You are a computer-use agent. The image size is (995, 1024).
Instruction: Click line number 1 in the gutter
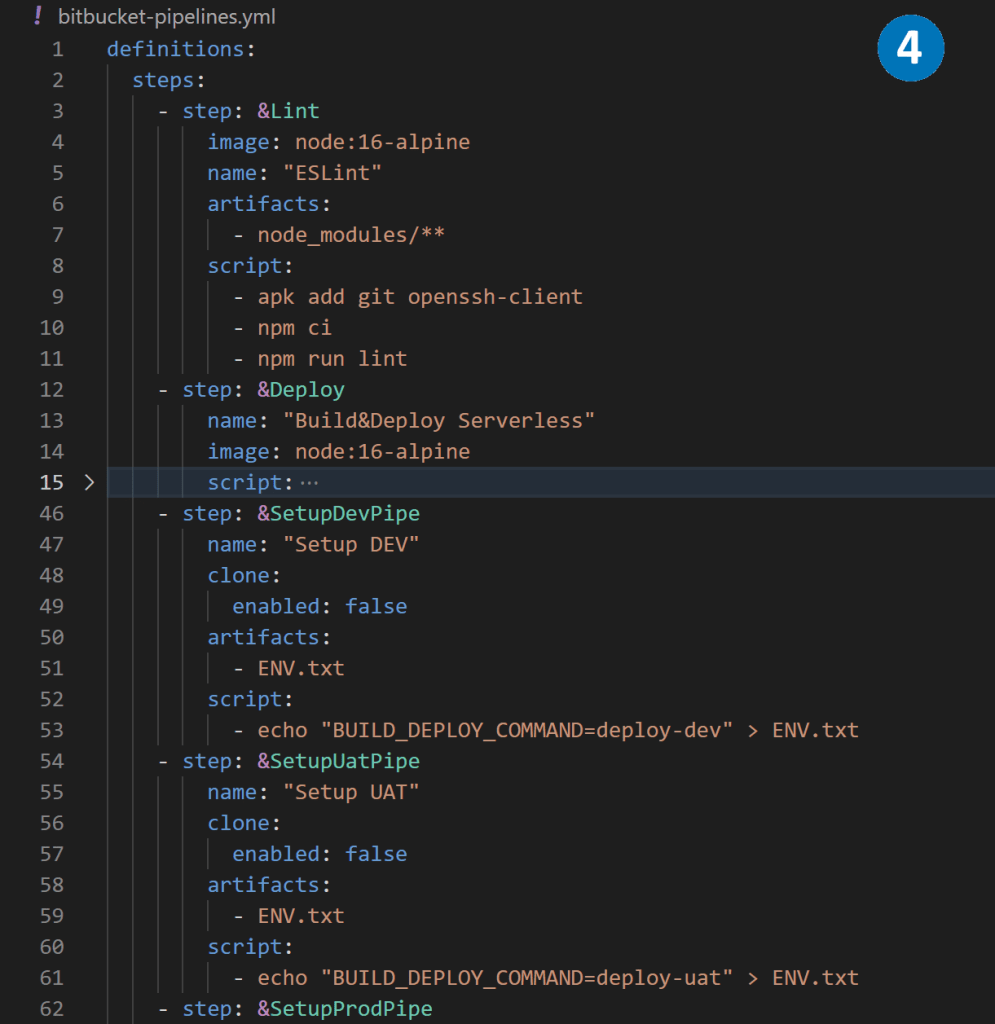pyautogui.click(x=57, y=49)
